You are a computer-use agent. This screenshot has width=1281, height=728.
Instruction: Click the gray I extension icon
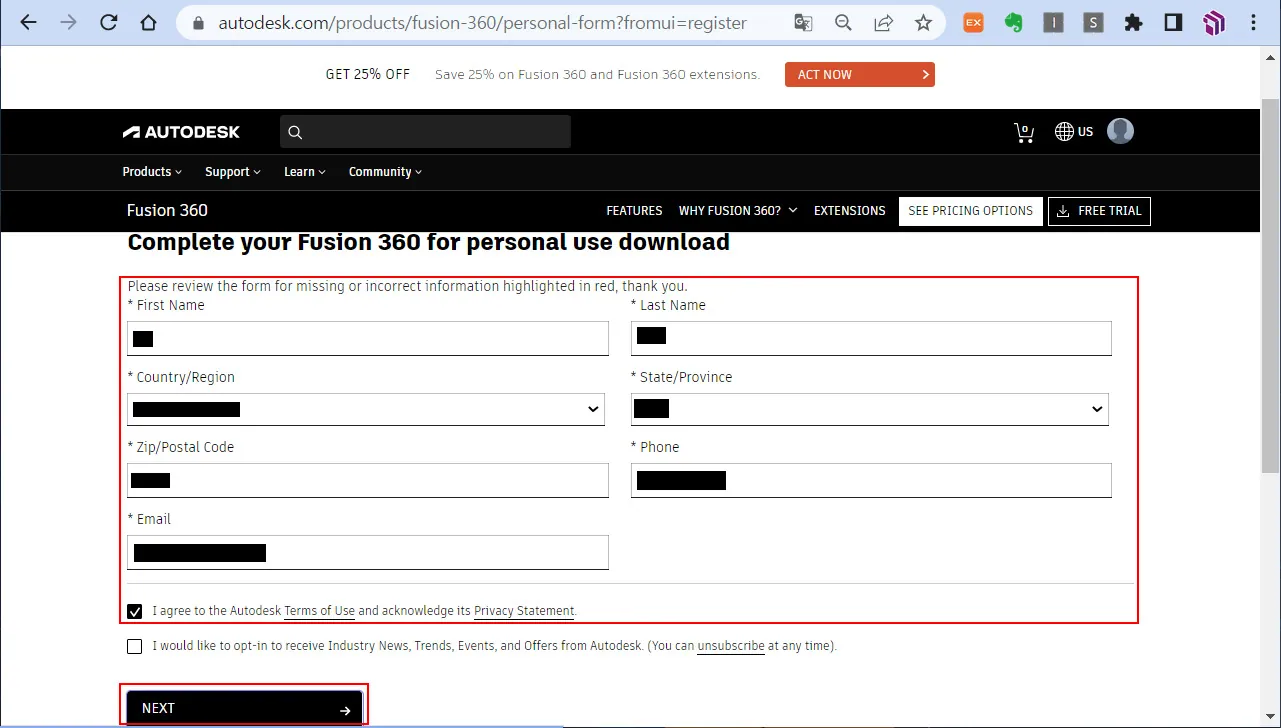click(x=1053, y=22)
